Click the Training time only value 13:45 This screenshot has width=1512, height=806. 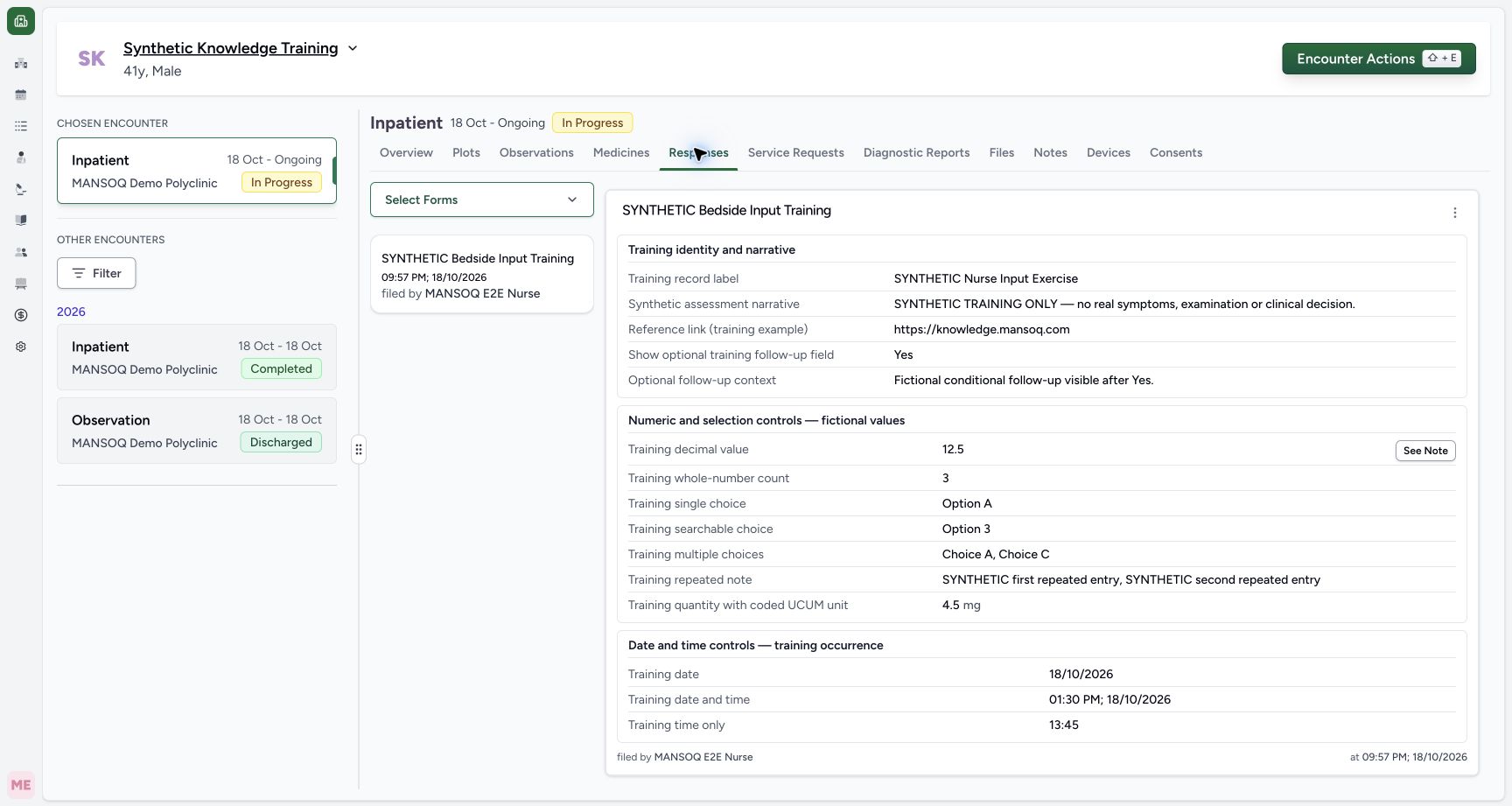[1064, 725]
